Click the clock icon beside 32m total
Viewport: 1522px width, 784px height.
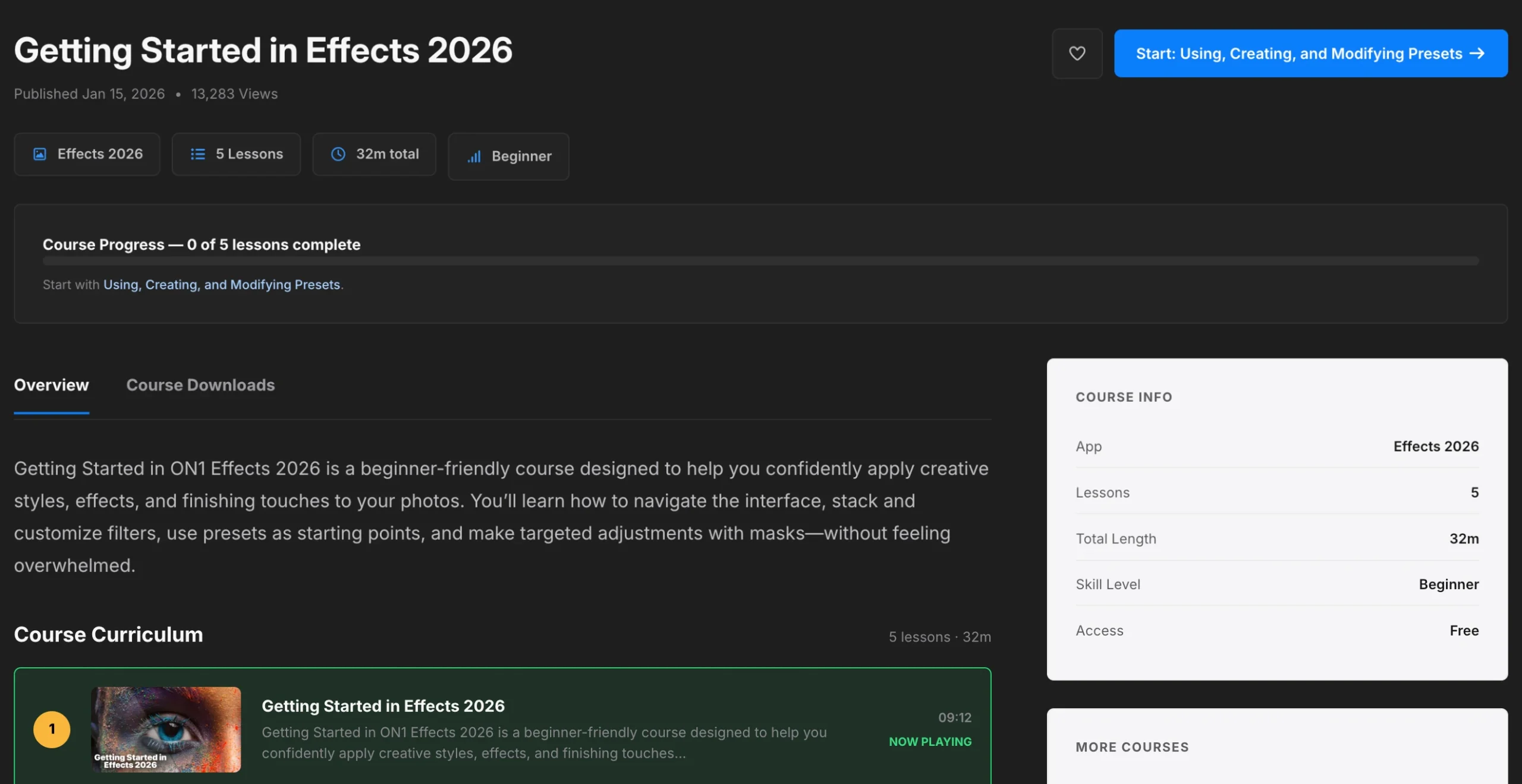pos(338,154)
